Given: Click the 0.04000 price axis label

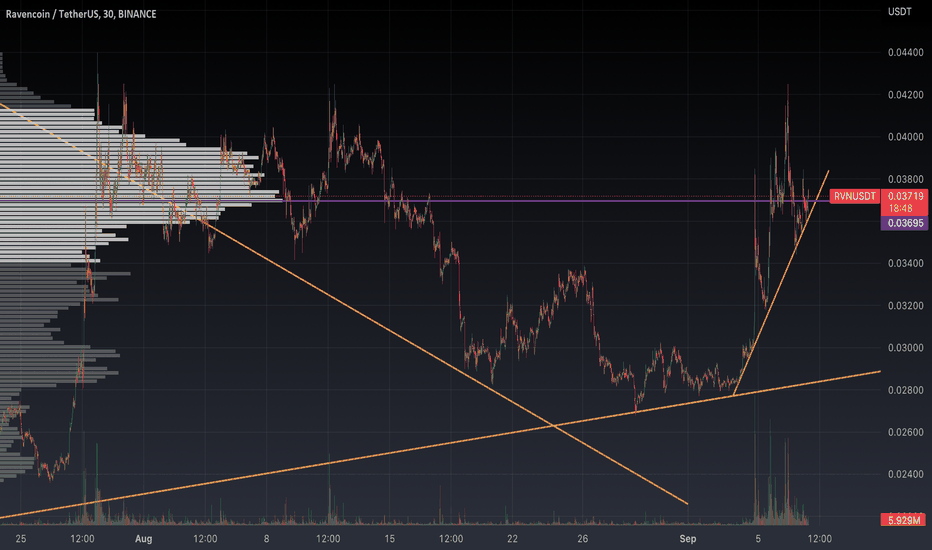Looking at the screenshot, I should coord(905,137).
